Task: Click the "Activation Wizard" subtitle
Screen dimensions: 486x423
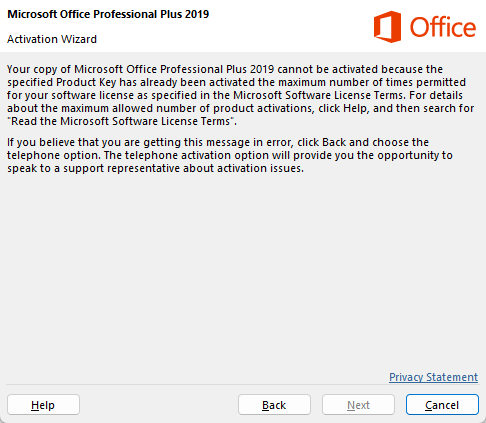Action: point(52,39)
